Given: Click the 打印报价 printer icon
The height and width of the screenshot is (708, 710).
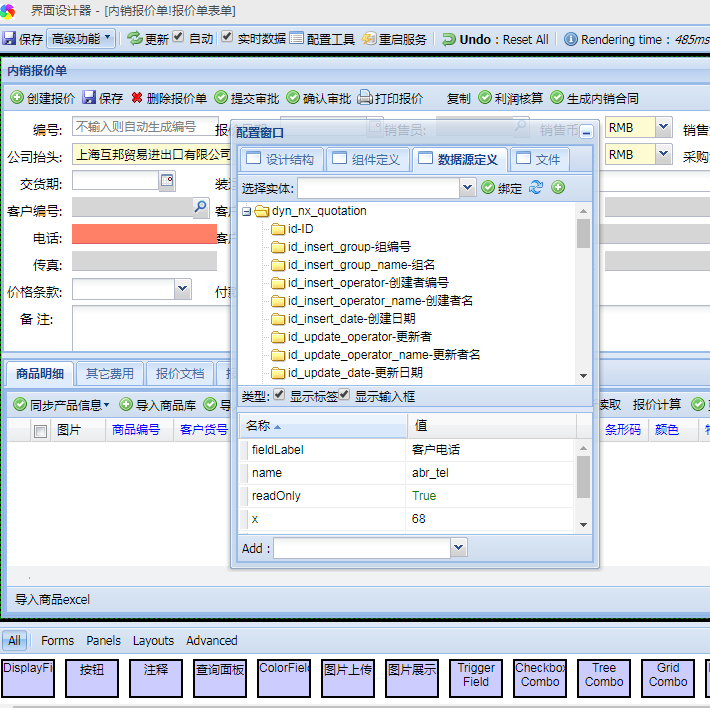Looking at the screenshot, I should (x=366, y=98).
